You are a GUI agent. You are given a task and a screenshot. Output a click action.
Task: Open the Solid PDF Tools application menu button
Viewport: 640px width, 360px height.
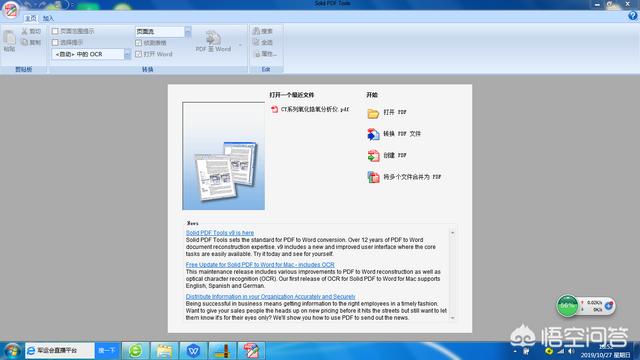(10, 9)
